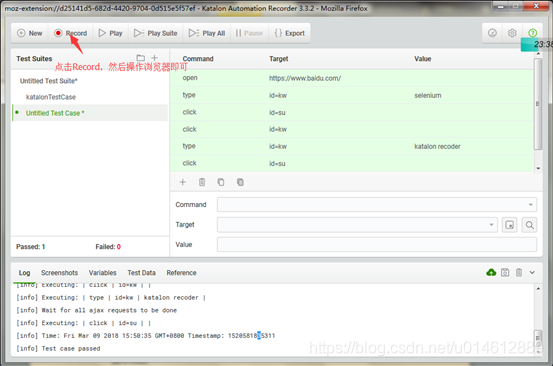Viewport: 553px width, 366px height.
Task: Open the speed gauge icon
Action: point(492,33)
